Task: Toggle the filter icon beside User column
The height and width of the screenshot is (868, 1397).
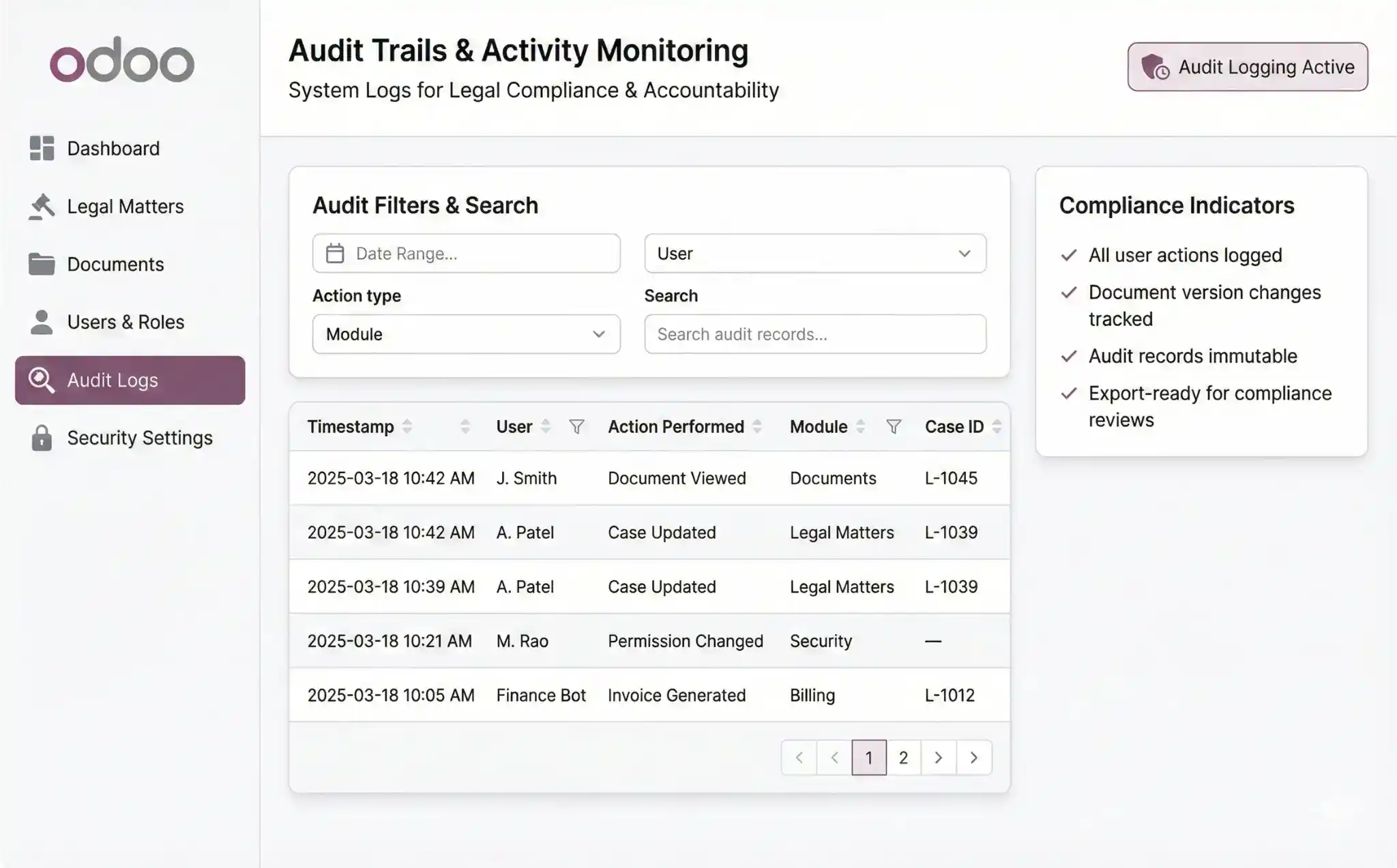Action: pos(577,426)
